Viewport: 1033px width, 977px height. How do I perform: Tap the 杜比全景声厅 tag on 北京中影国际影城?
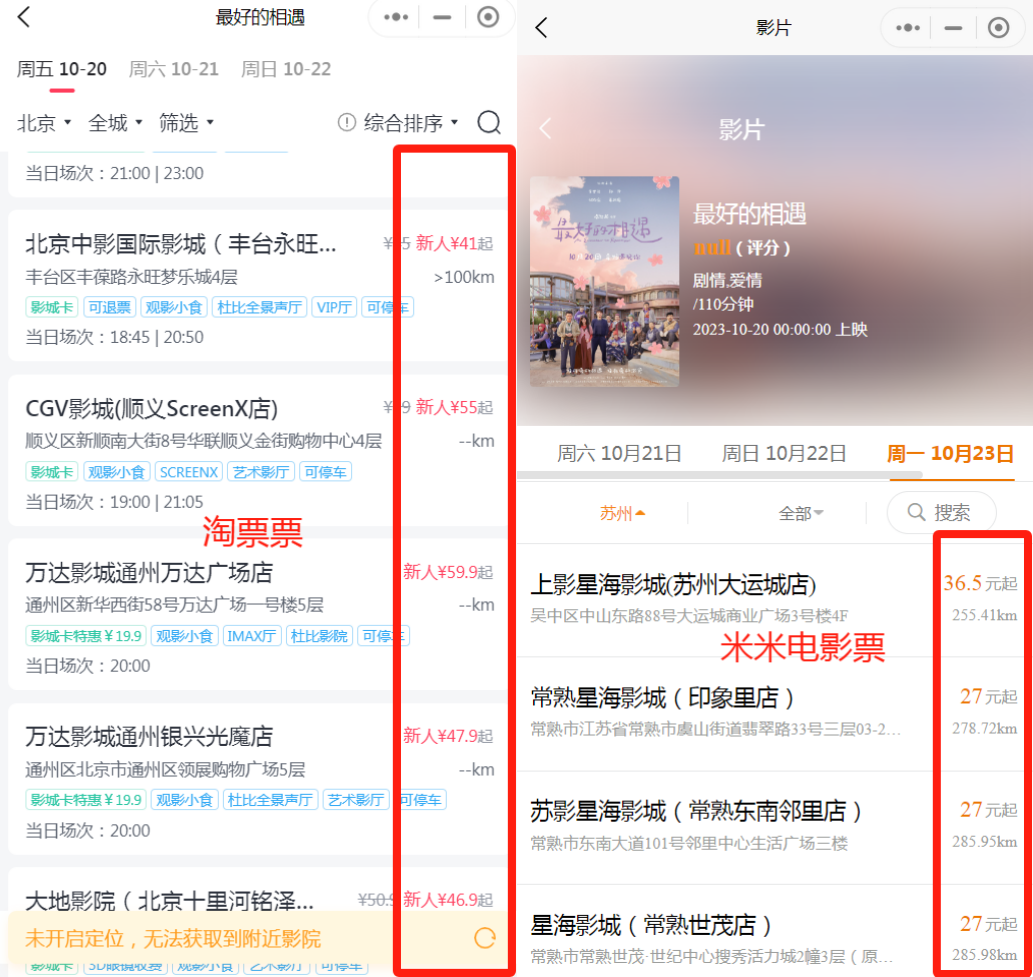(259, 307)
